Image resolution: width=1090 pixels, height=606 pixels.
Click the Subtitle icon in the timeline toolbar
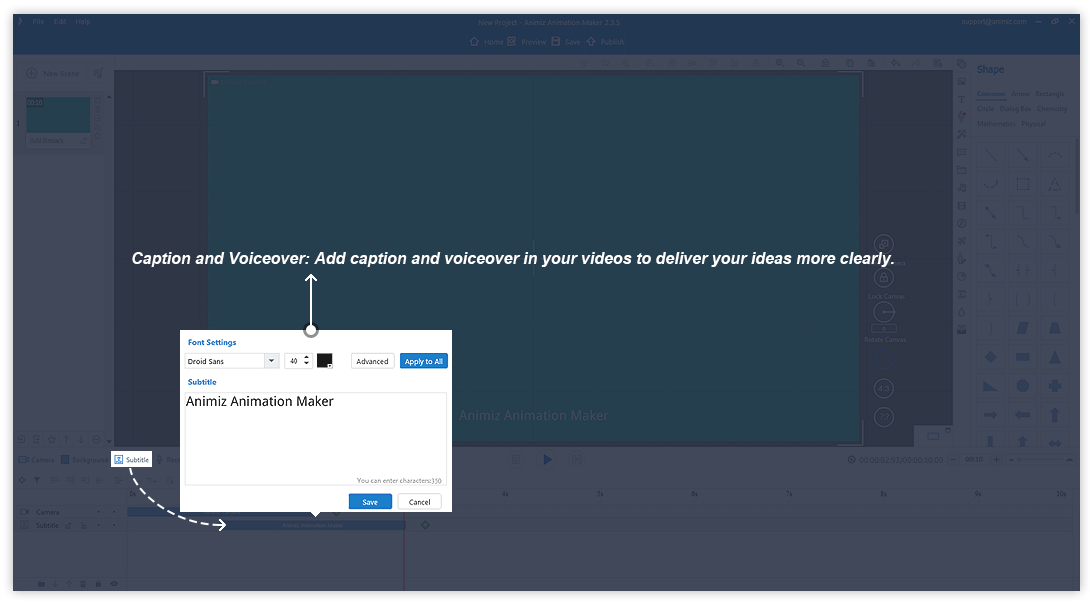click(x=119, y=459)
